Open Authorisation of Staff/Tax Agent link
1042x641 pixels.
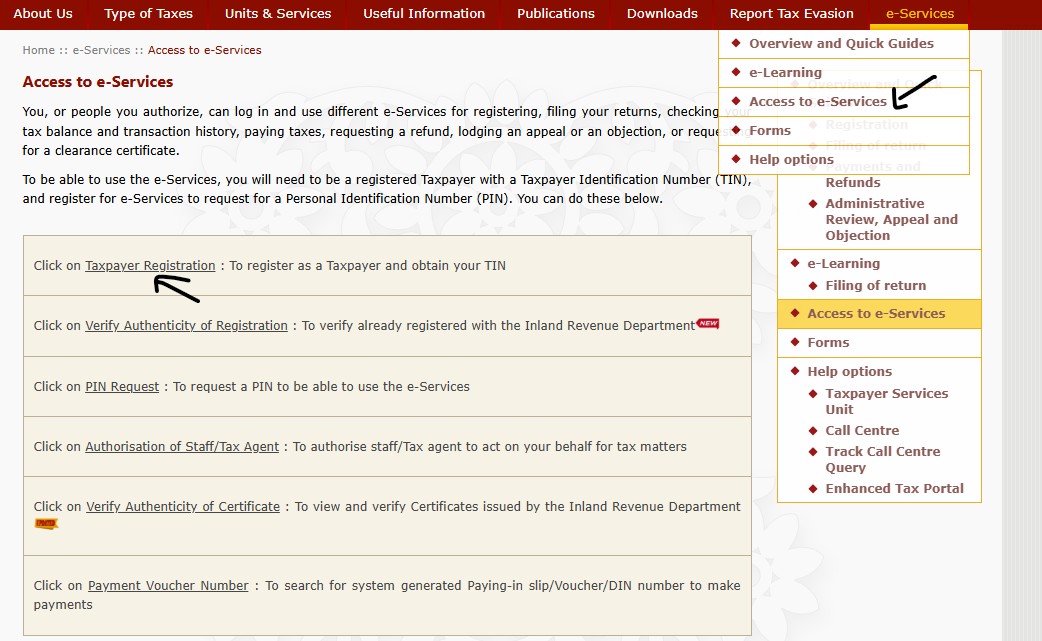click(182, 446)
